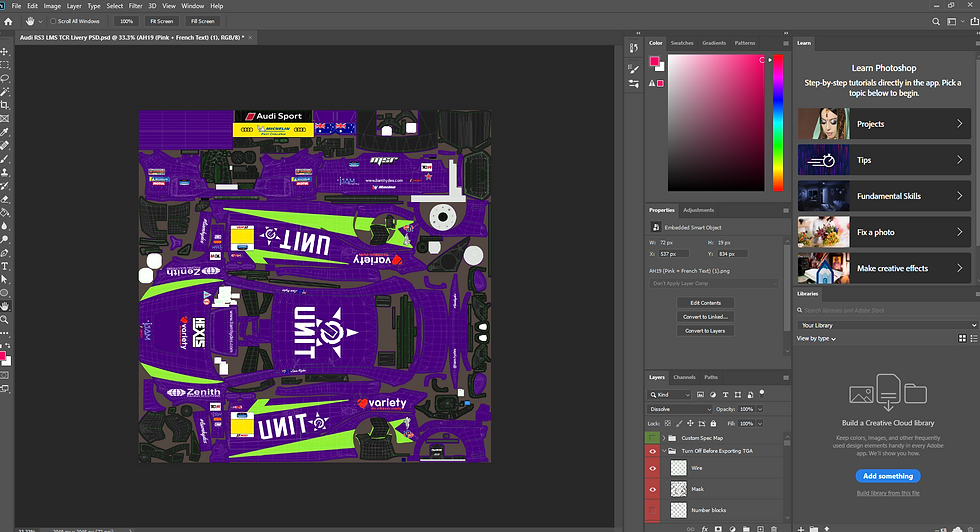Image resolution: width=980 pixels, height=532 pixels.
Task: Select the Clone Stamp tool
Action: (4, 173)
